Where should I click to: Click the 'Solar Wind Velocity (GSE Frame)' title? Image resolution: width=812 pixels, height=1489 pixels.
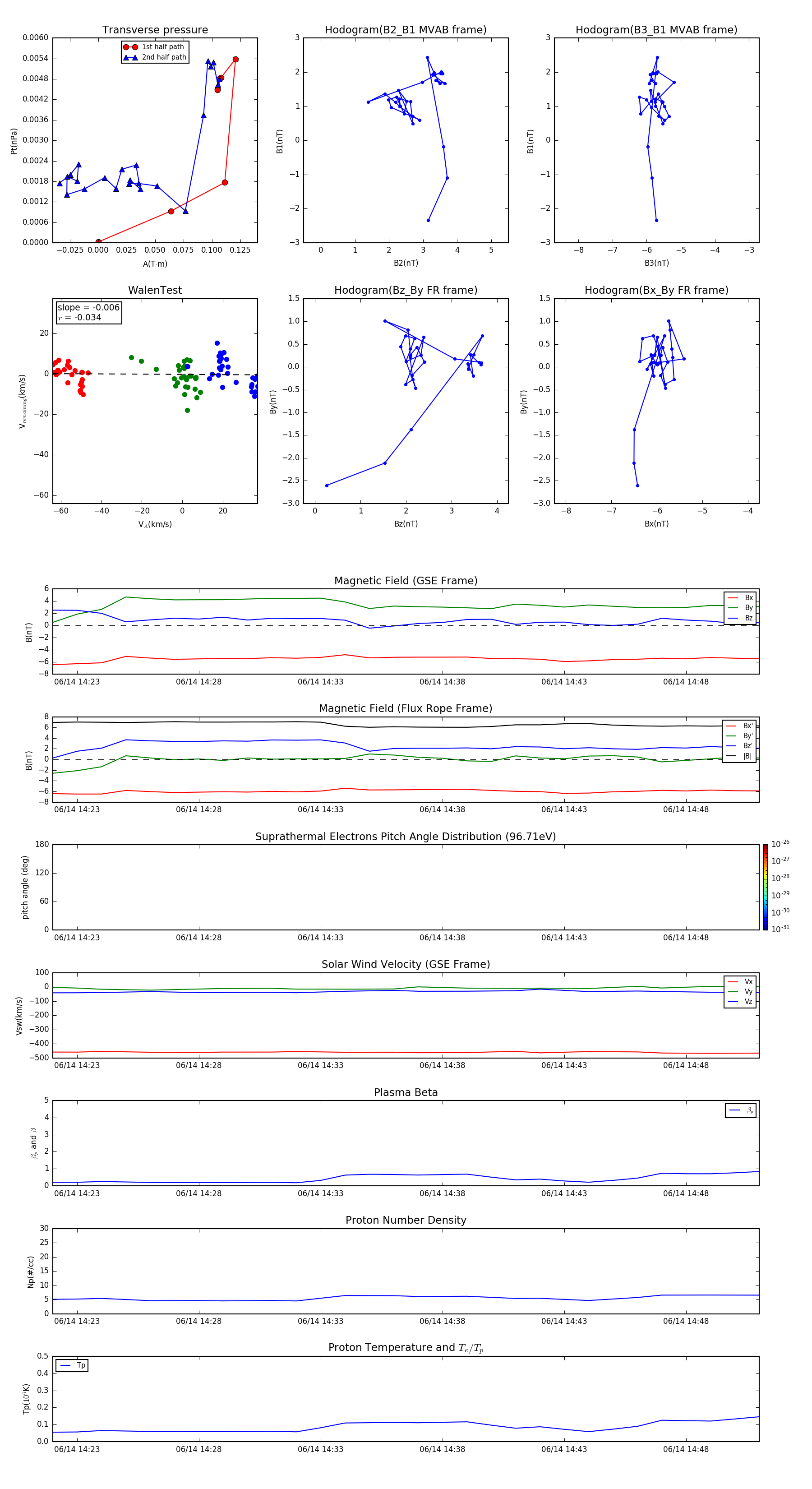click(406, 964)
